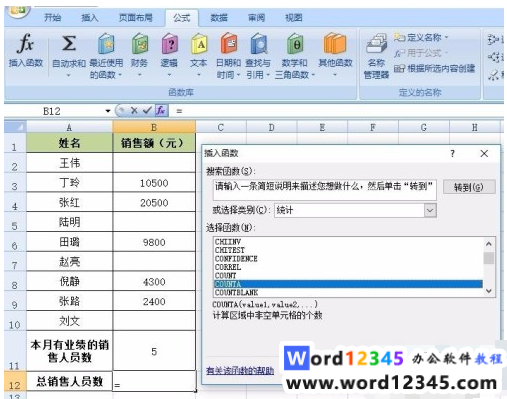Click cell containing 9800
The height and width of the screenshot is (399, 507).
[x=154, y=242]
